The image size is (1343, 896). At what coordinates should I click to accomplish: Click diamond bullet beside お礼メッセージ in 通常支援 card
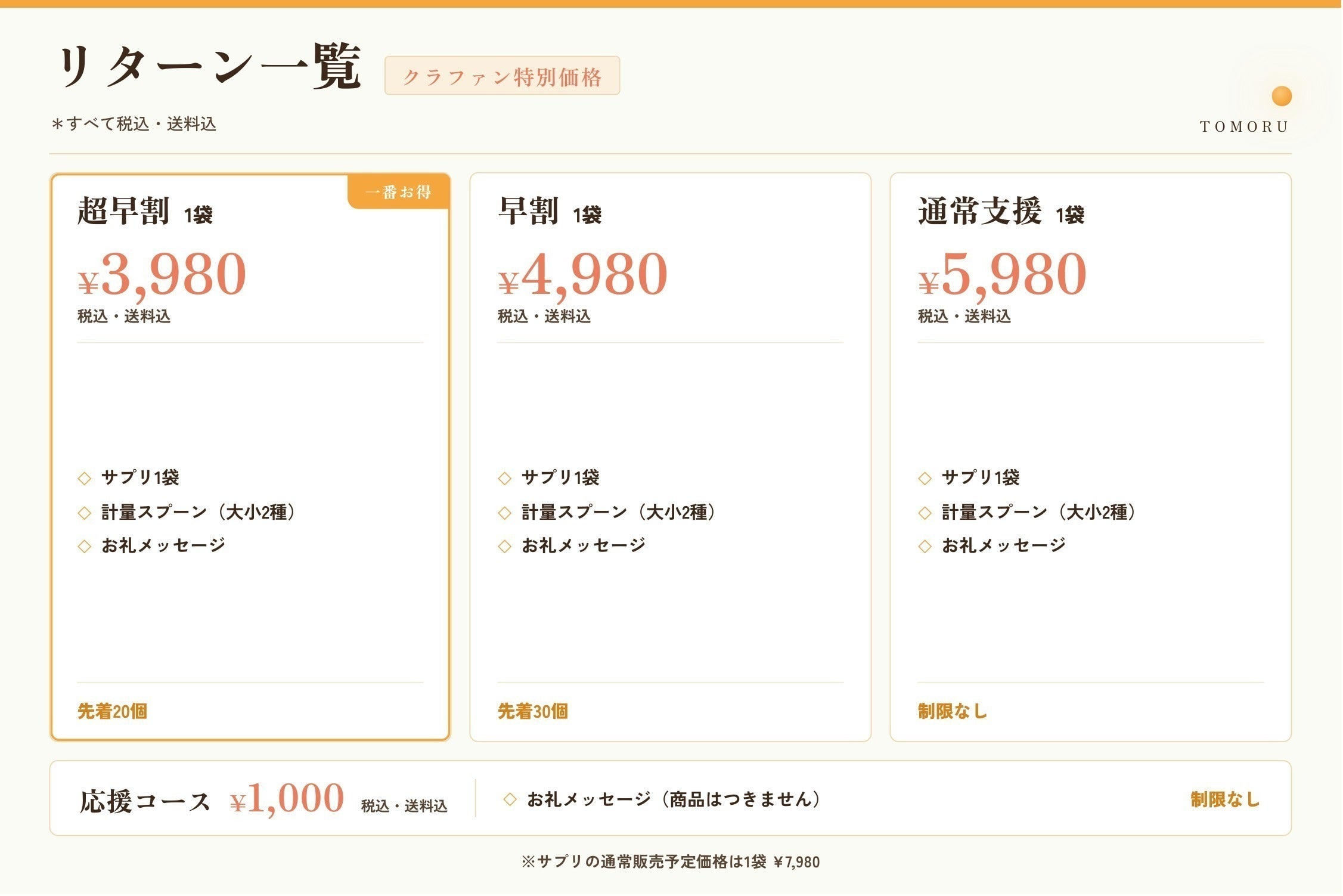[925, 547]
